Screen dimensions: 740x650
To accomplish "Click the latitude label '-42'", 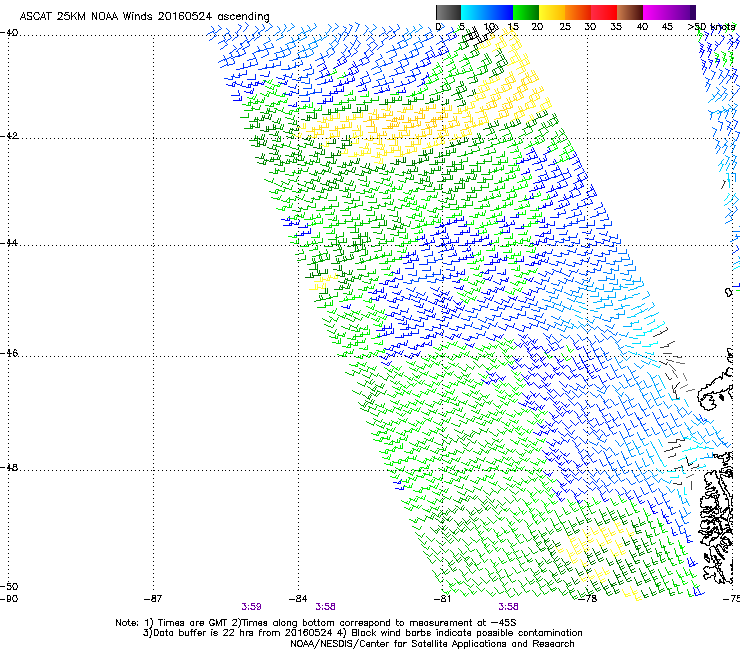I will (x=9, y=136).
